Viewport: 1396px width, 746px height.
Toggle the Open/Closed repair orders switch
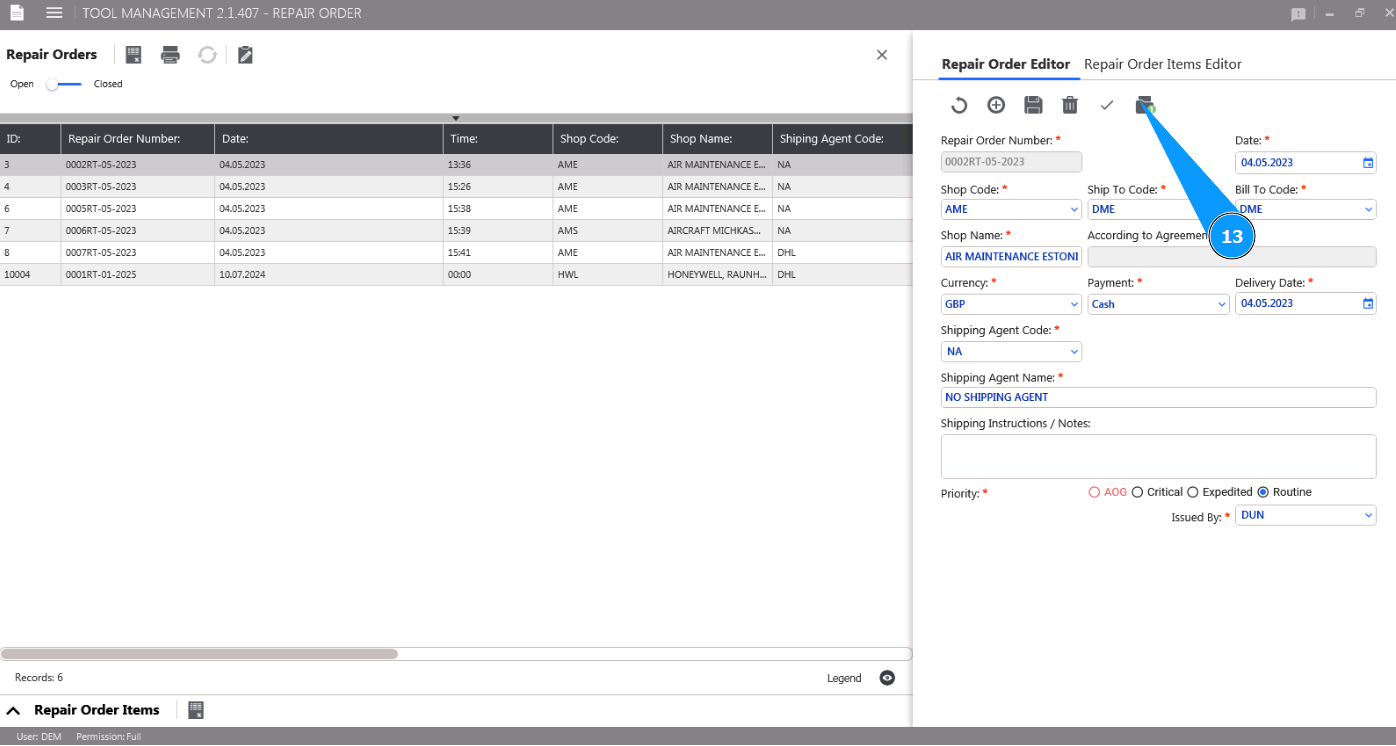64,84
